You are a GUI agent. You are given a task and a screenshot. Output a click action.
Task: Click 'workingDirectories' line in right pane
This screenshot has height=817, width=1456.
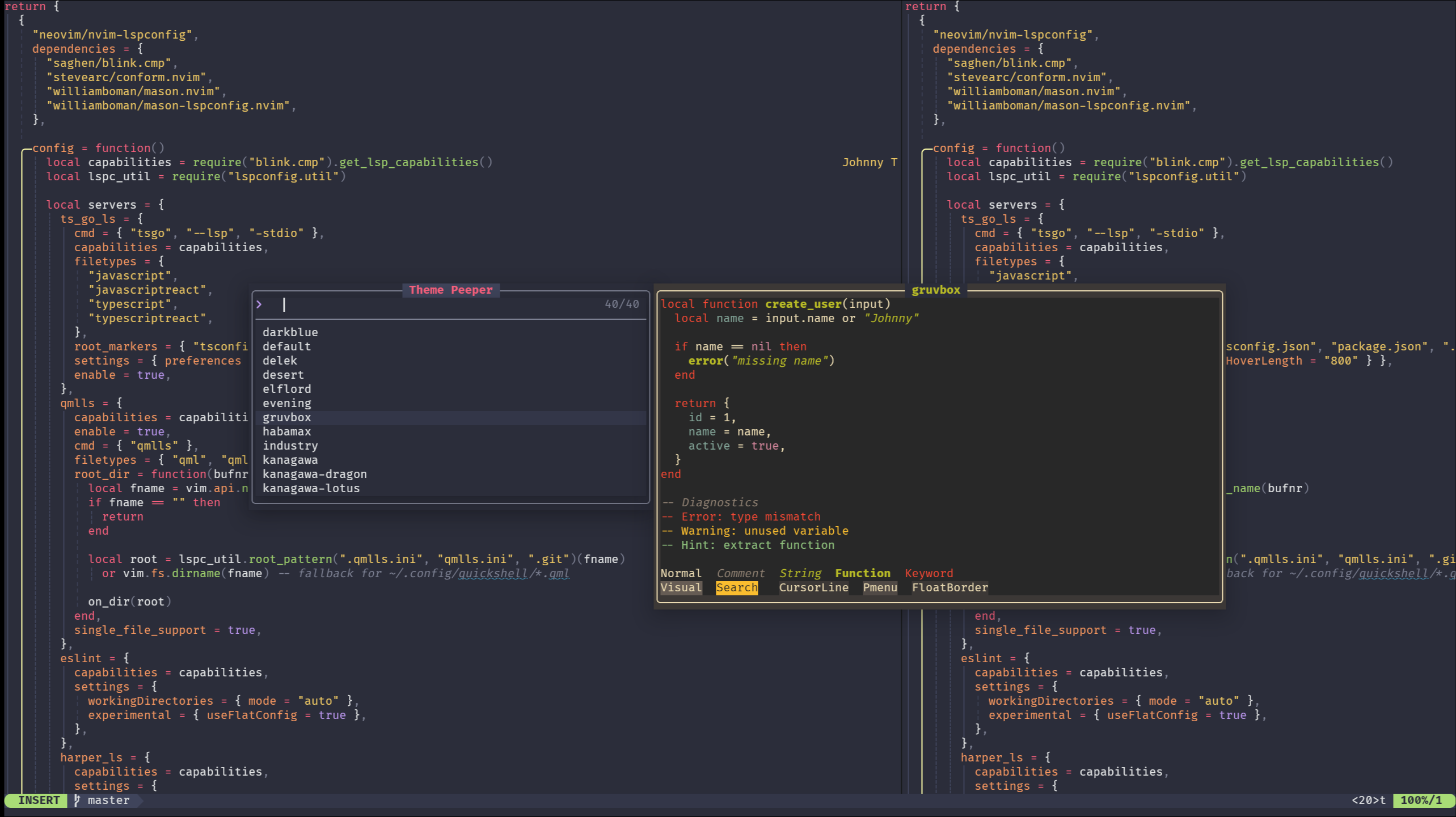point(1124,701)
